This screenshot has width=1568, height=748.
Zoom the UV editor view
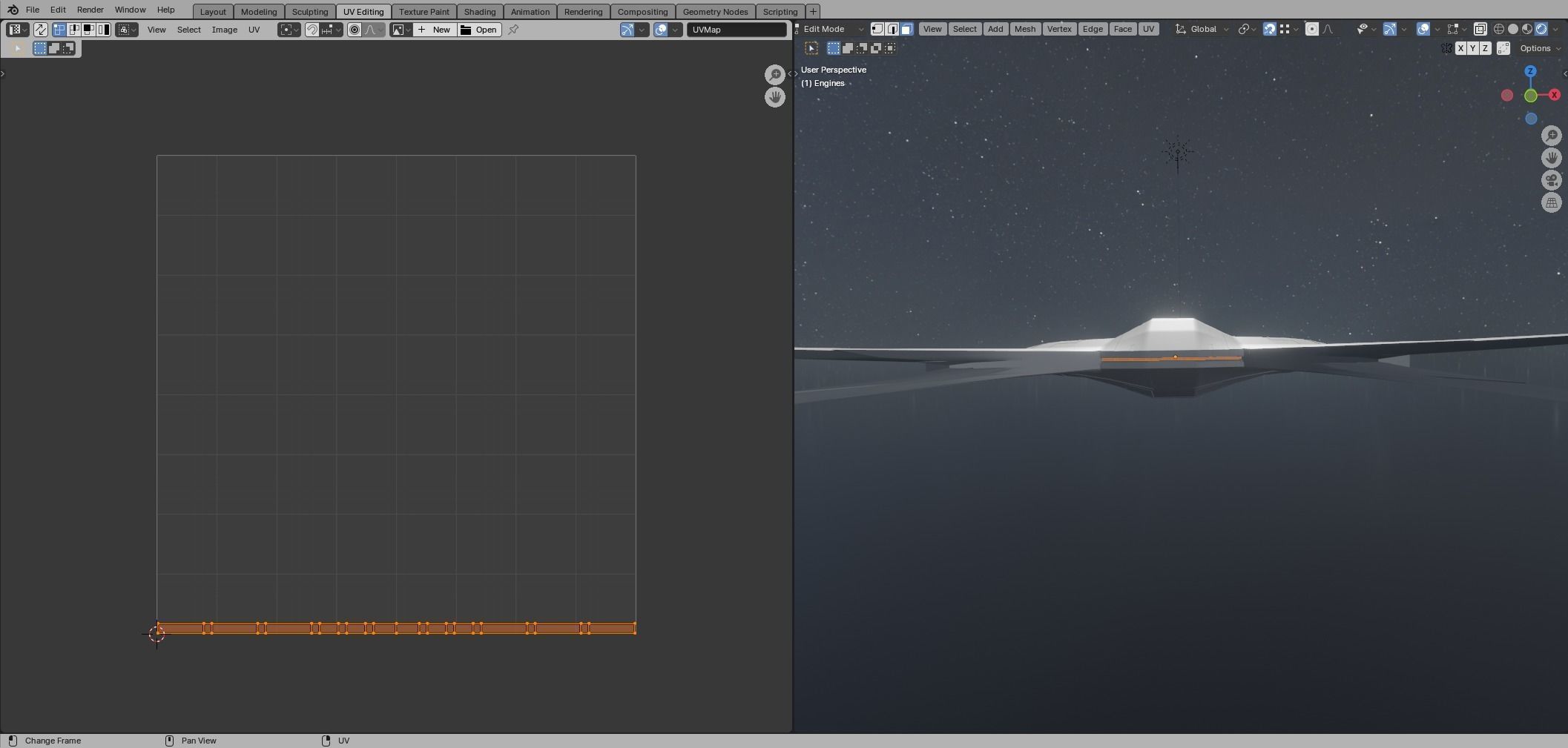point(775,74)
